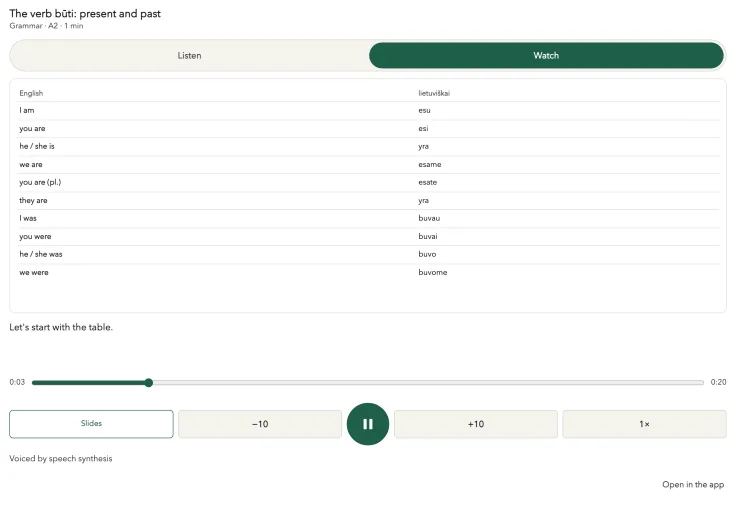Skip forward with the +10 button

point(475,424)
